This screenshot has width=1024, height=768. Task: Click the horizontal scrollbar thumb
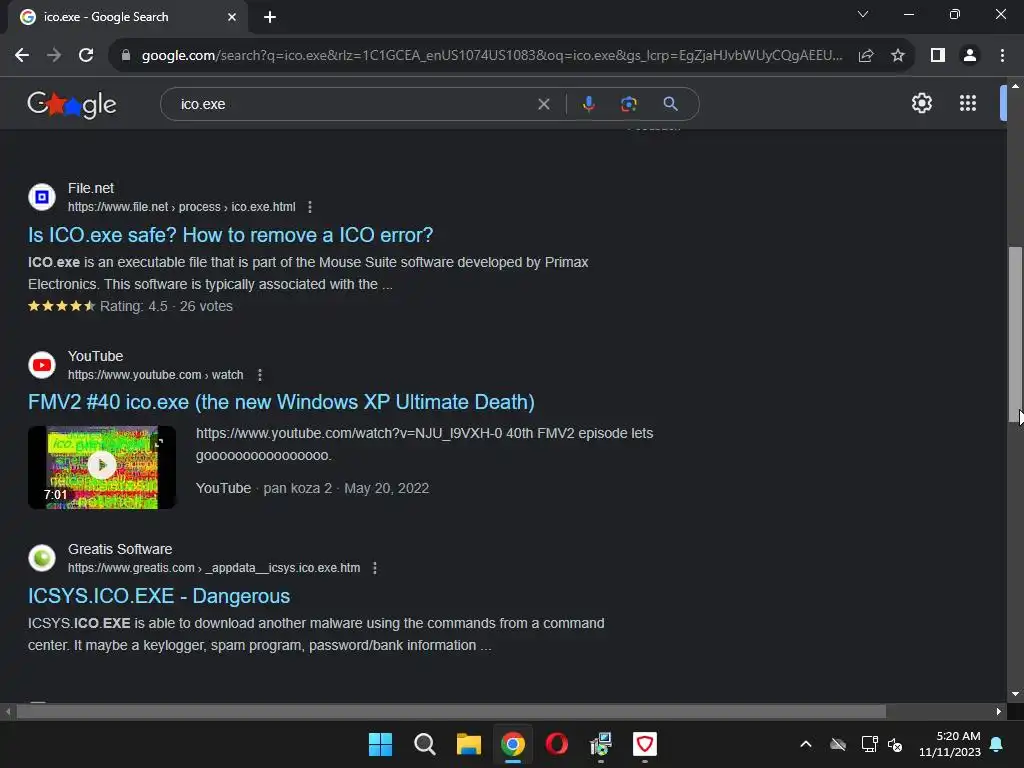click(x=451, y=711)
